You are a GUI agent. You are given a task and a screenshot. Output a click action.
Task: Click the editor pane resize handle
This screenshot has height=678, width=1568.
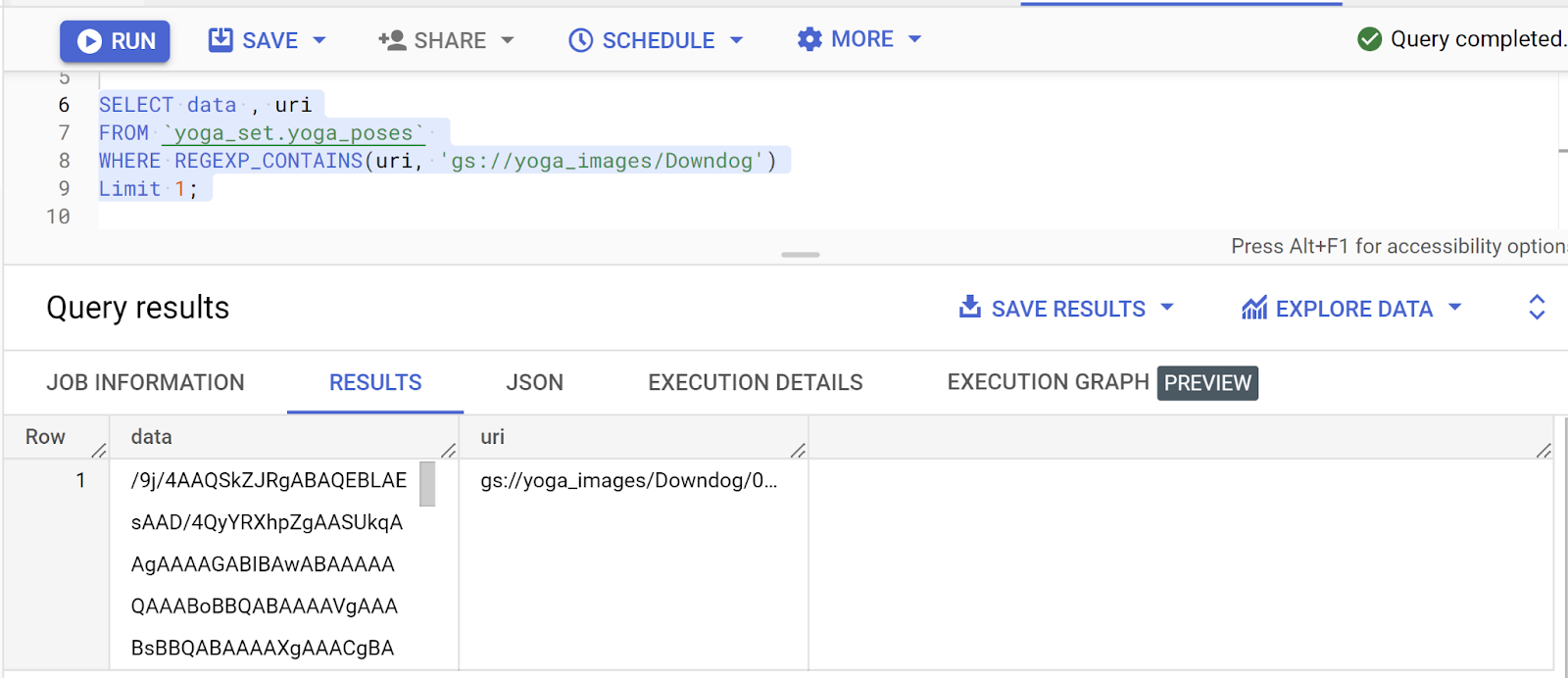click(x=800, y=255)
